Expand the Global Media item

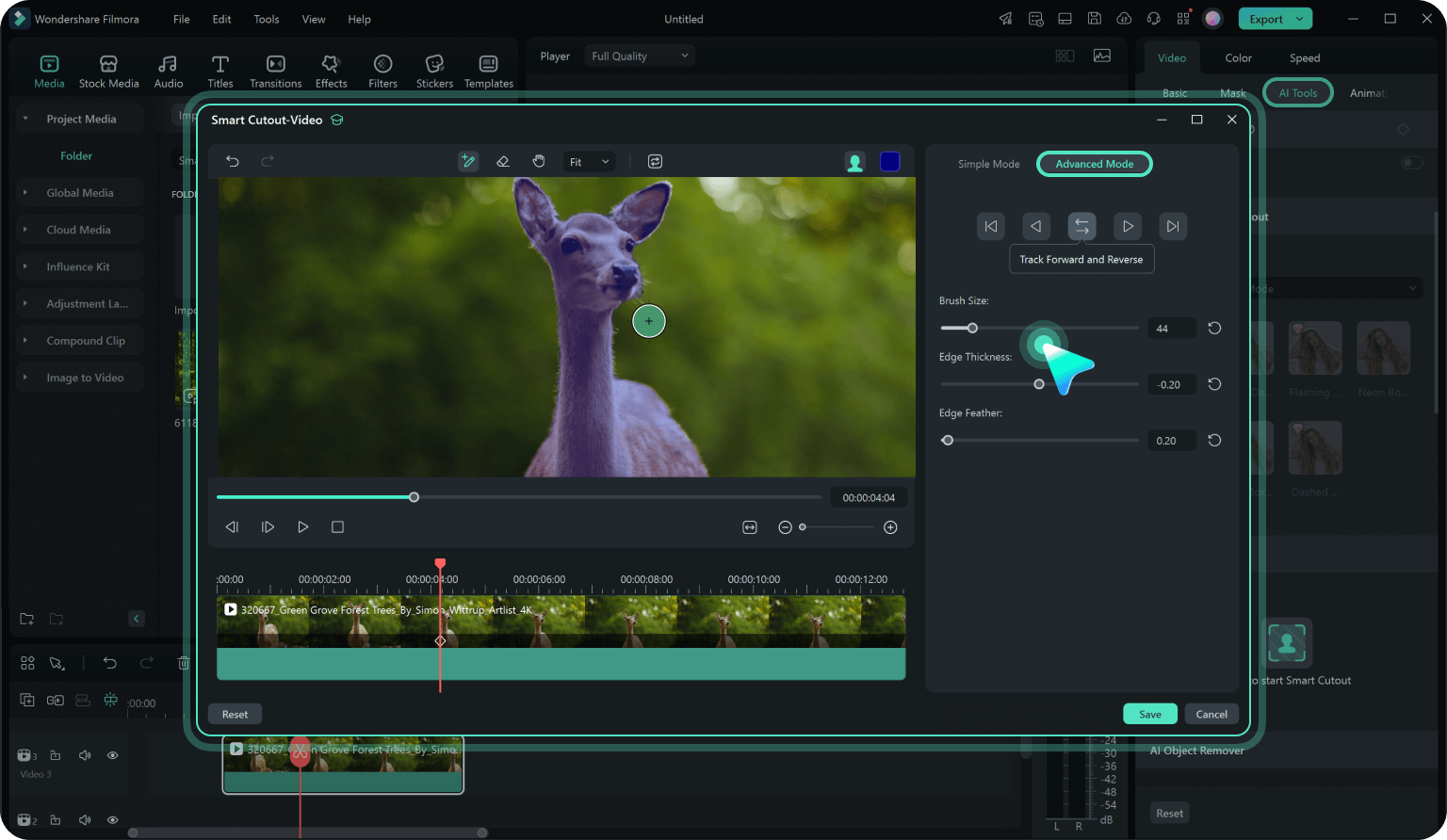click(25, 192)
